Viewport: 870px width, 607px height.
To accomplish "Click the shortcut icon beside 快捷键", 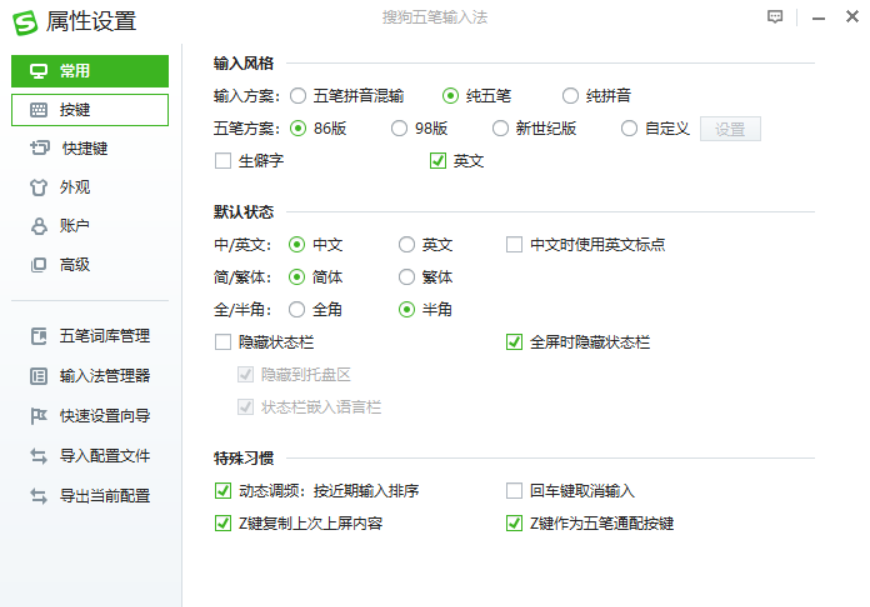I will [39, 148].
